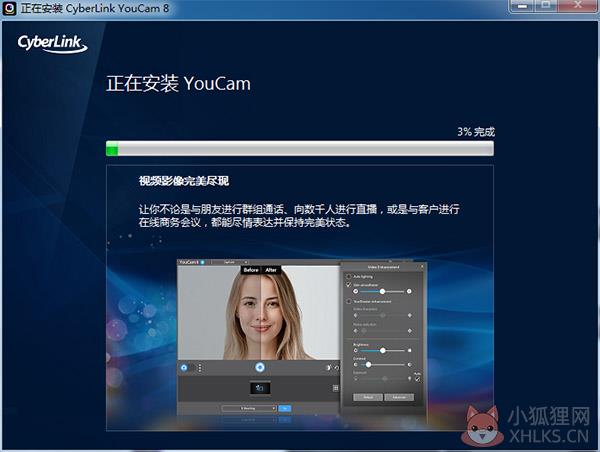
Task: Click the "3% 完成" progress text
Action: [476, 132]
